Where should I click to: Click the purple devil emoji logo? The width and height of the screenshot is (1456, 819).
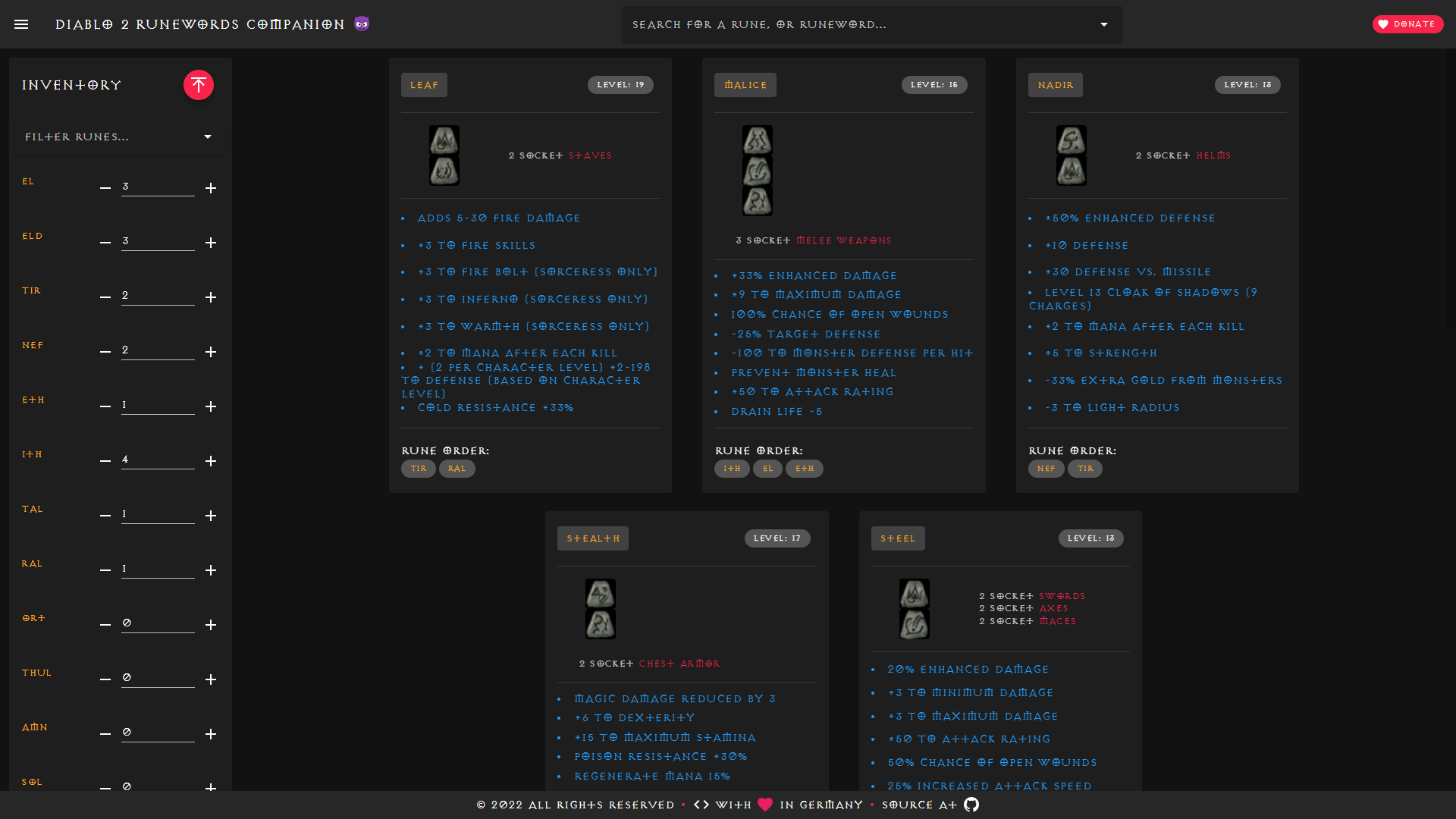coord(362,24)
